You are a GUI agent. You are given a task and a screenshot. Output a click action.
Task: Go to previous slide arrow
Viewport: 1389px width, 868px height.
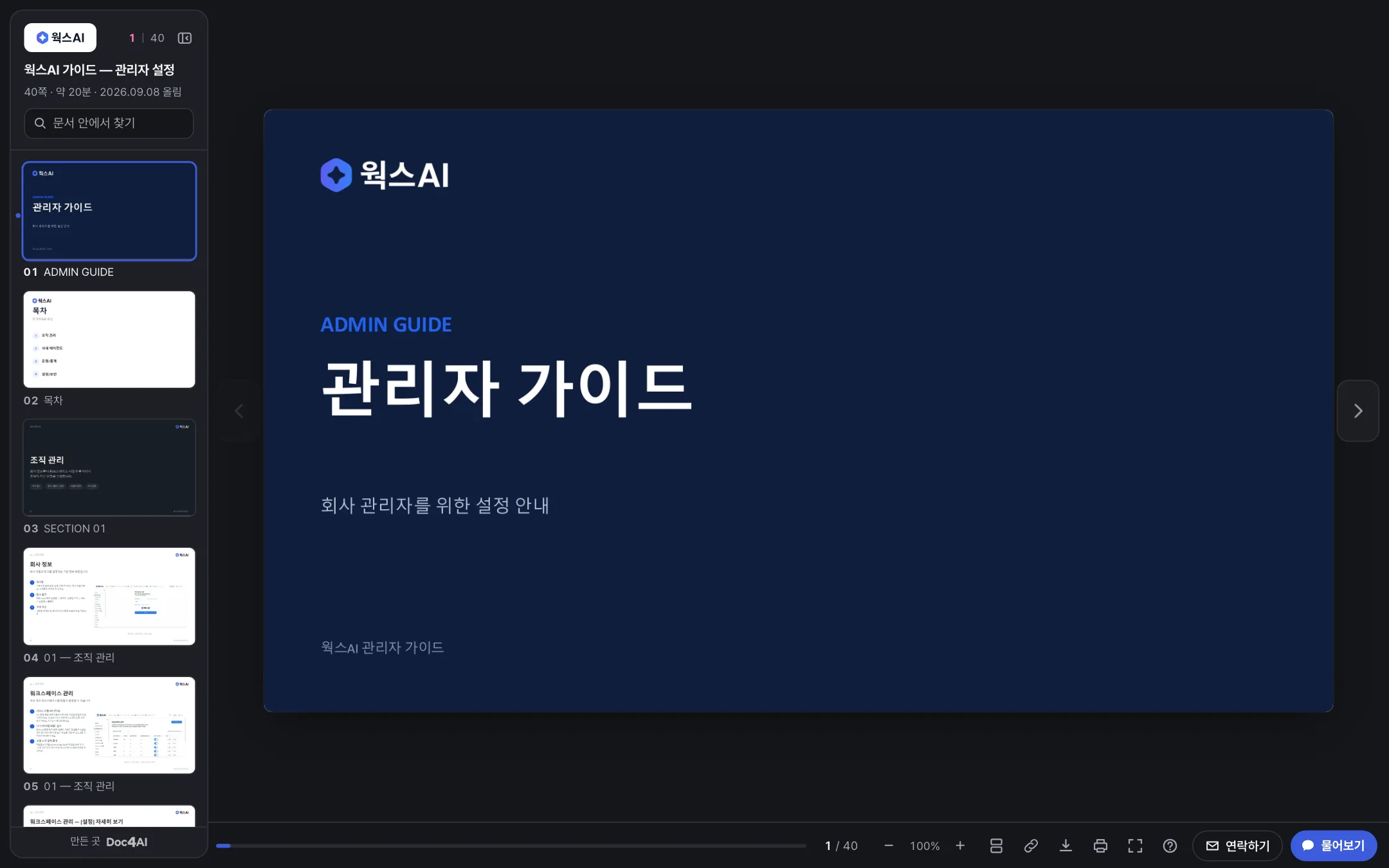tap(239, 411)
